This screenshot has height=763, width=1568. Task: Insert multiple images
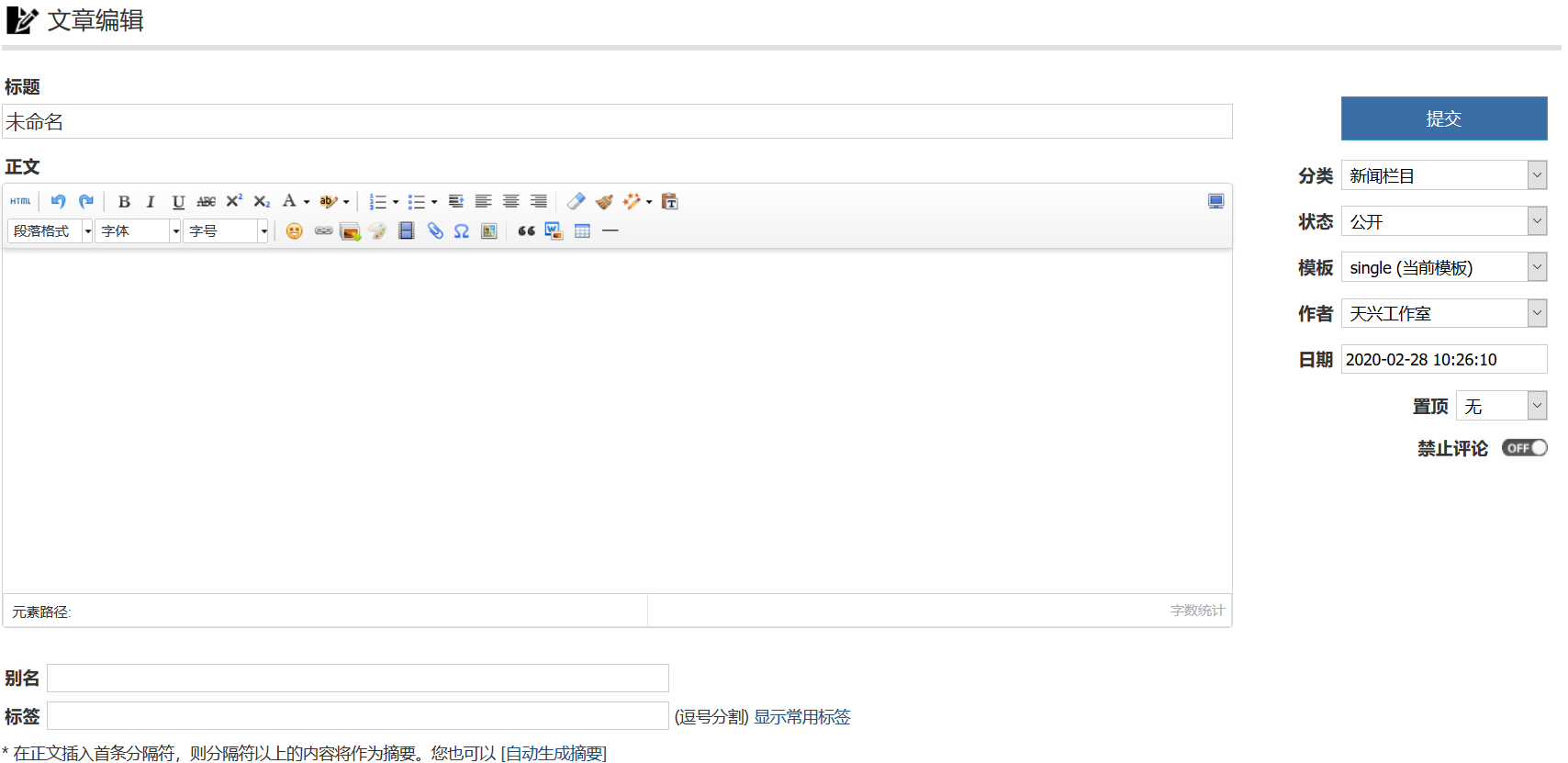[350, 230]
